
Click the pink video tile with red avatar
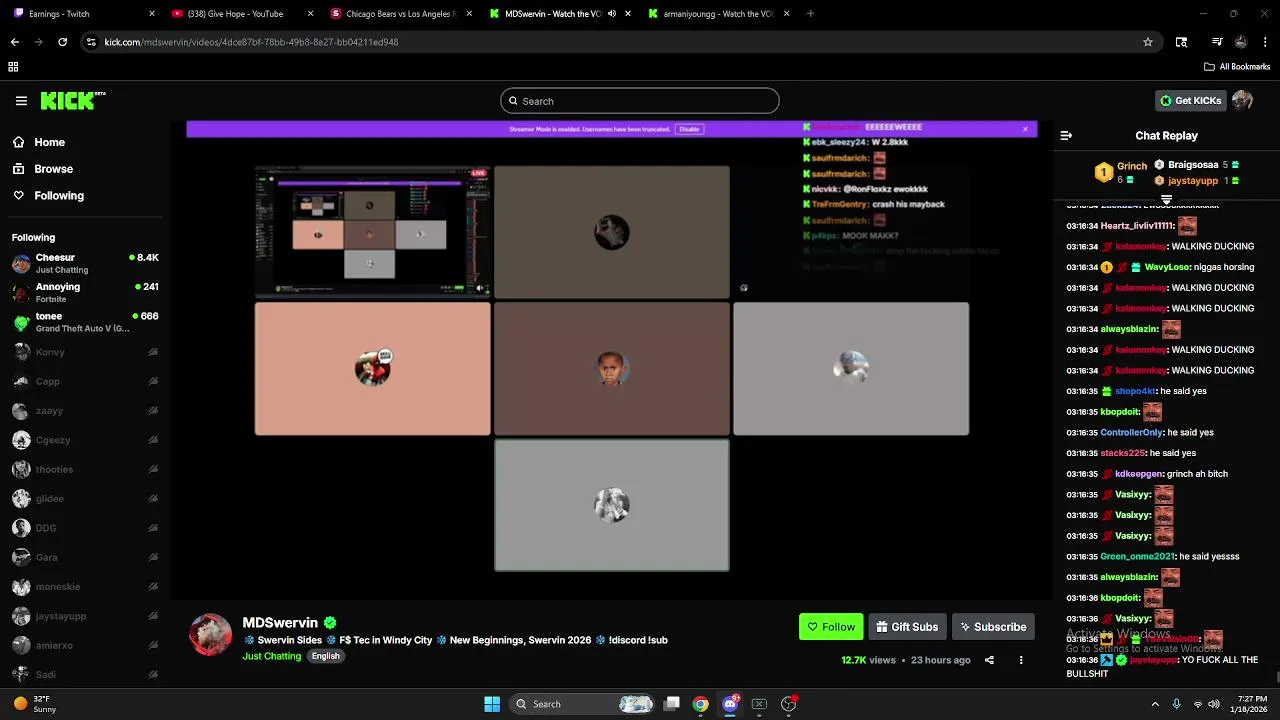click(x=372, y=369)
